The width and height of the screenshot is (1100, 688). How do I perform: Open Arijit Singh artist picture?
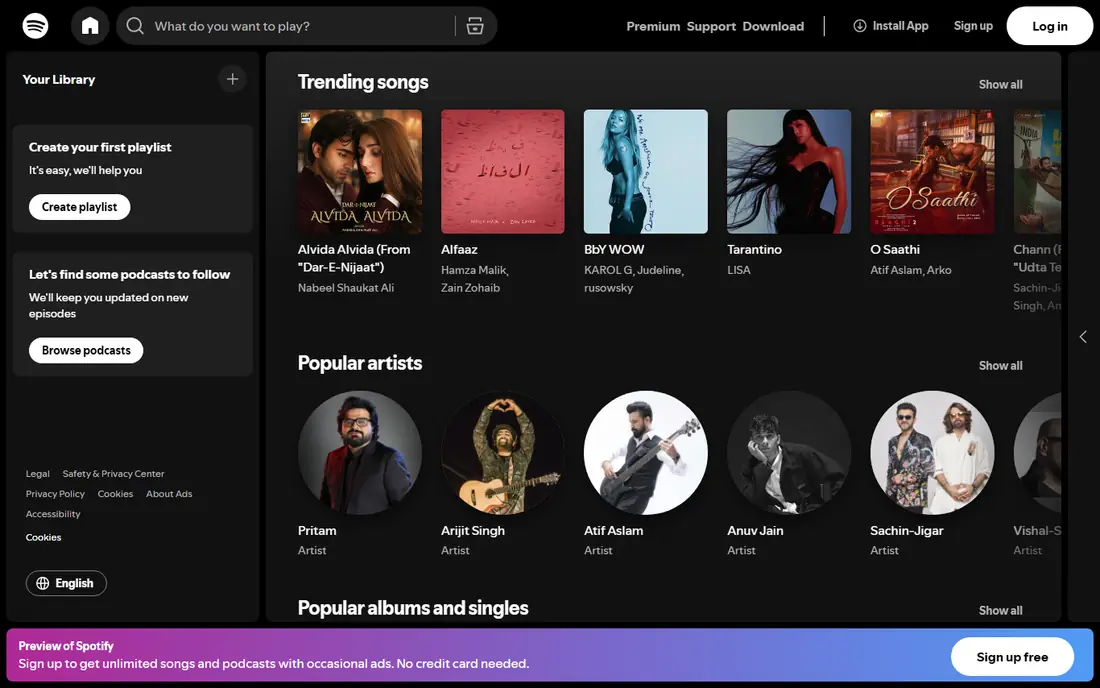pyautogui.click(x=503, y=452)
